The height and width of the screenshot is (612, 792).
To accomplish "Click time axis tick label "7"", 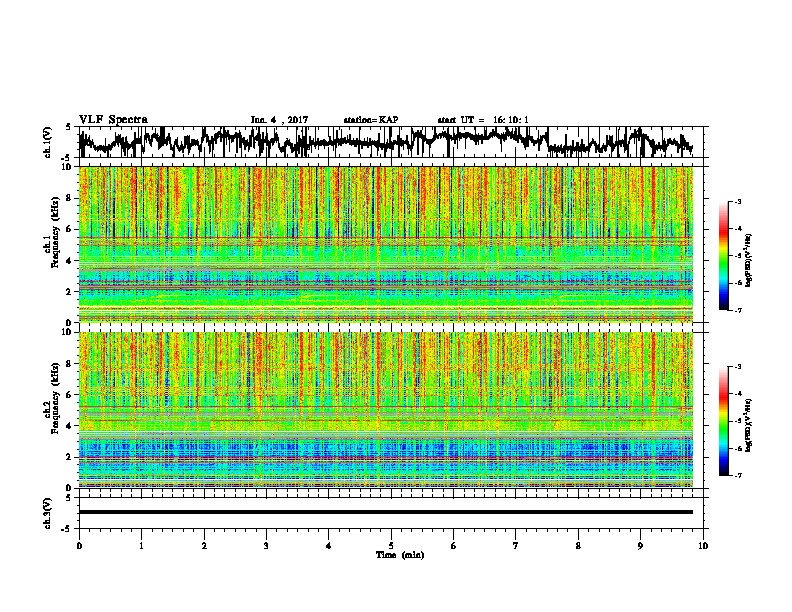I will click(x=516, y=546).
